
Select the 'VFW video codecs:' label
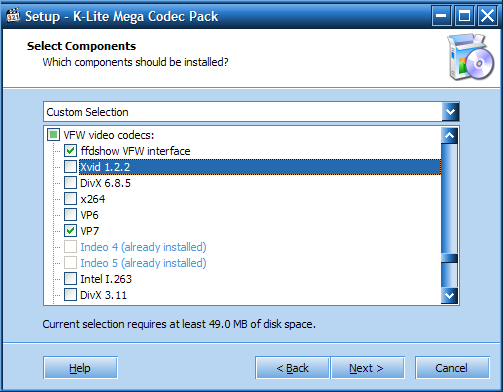pos(109,135)
